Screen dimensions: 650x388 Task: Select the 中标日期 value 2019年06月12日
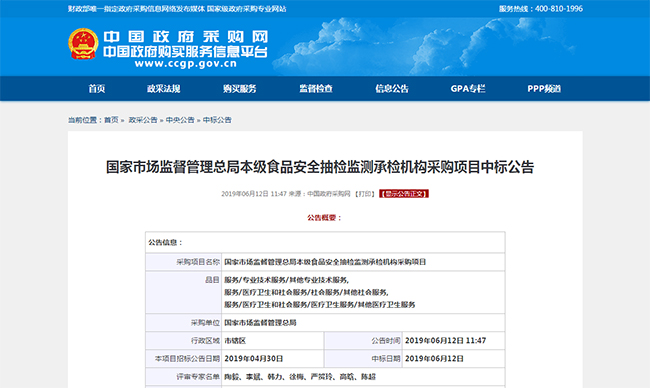point(434,359)
